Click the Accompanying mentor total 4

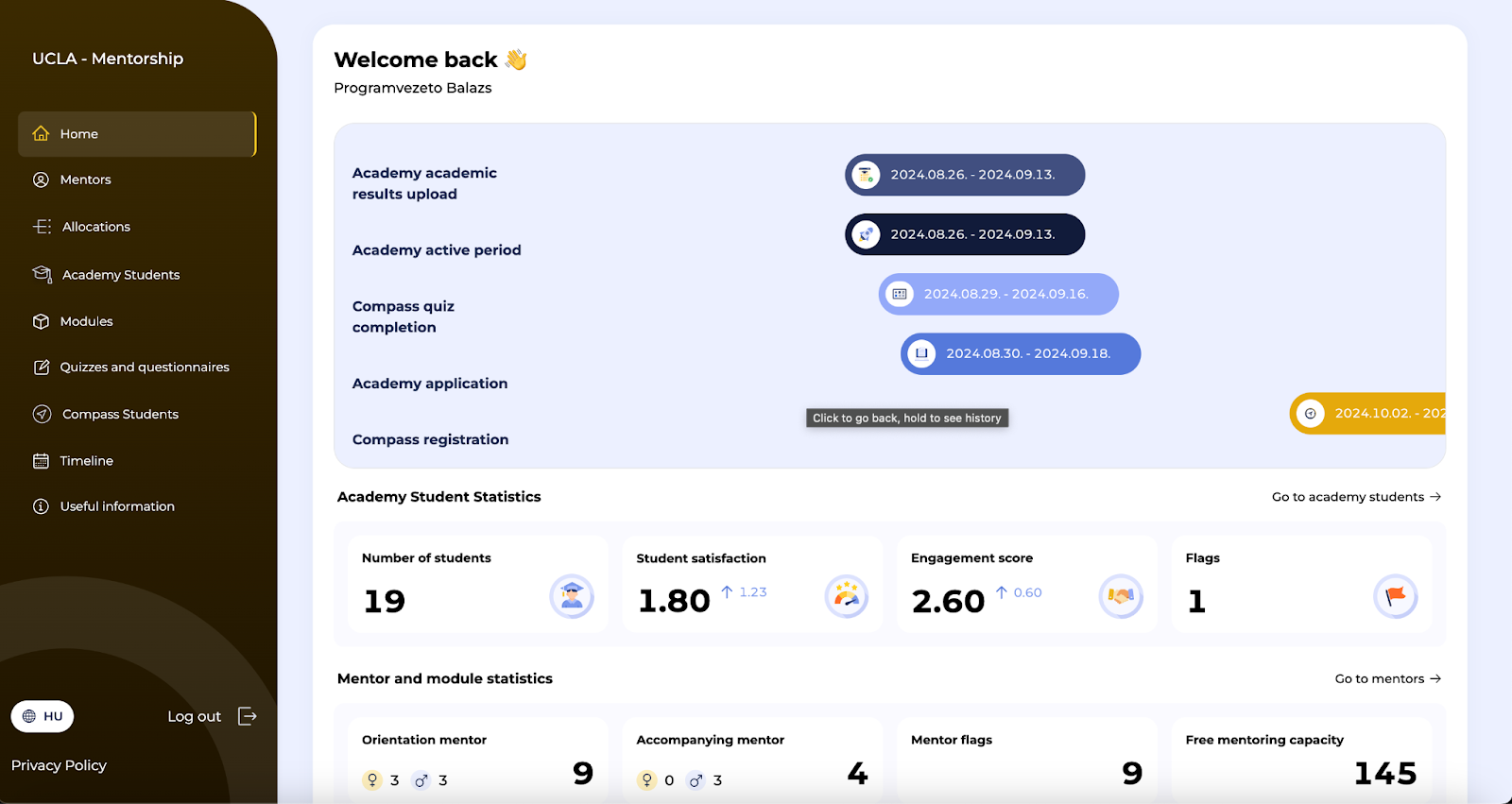click(857, 774)
